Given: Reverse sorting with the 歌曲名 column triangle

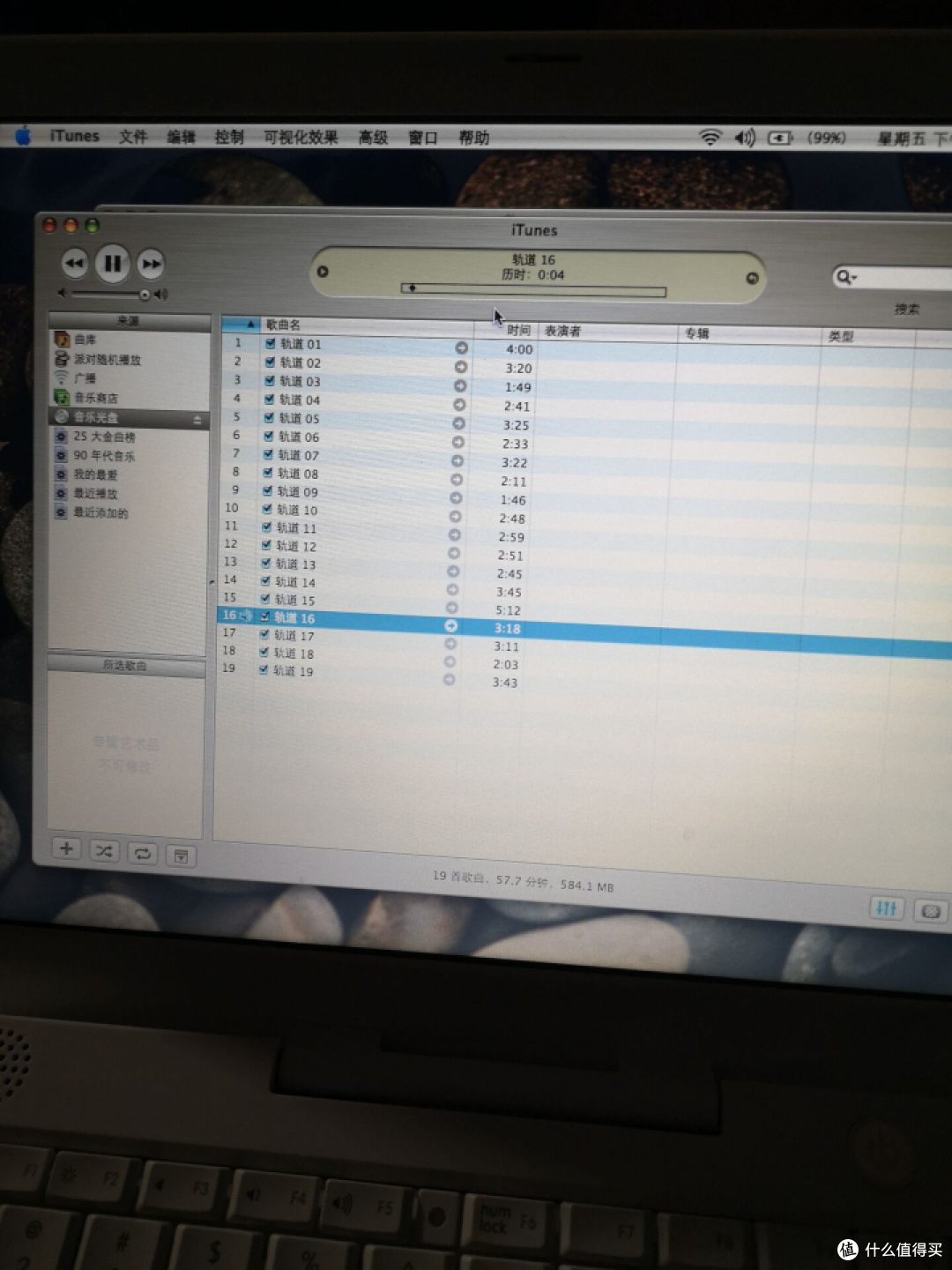Looking at the screenshot, I should [x=249, y=324].
